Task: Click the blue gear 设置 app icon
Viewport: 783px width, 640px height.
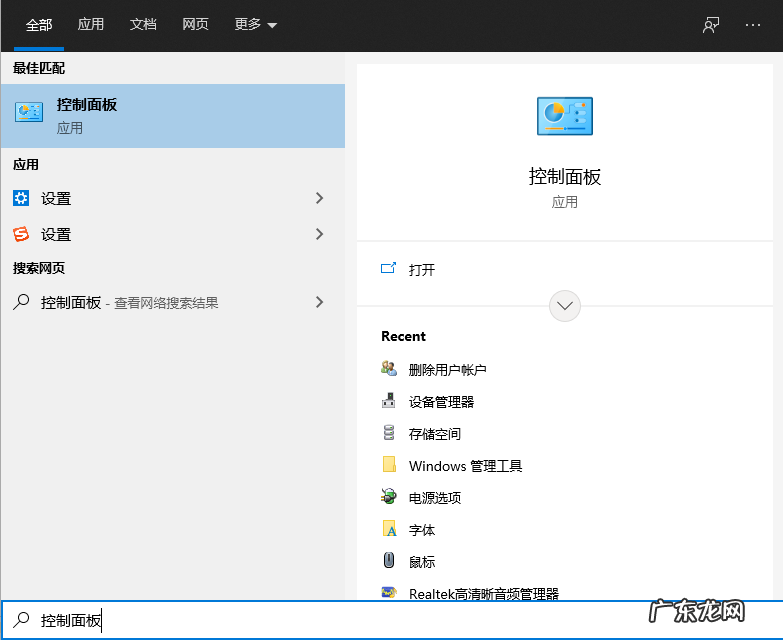Action: pyautogui.click(x=21, y=198)
